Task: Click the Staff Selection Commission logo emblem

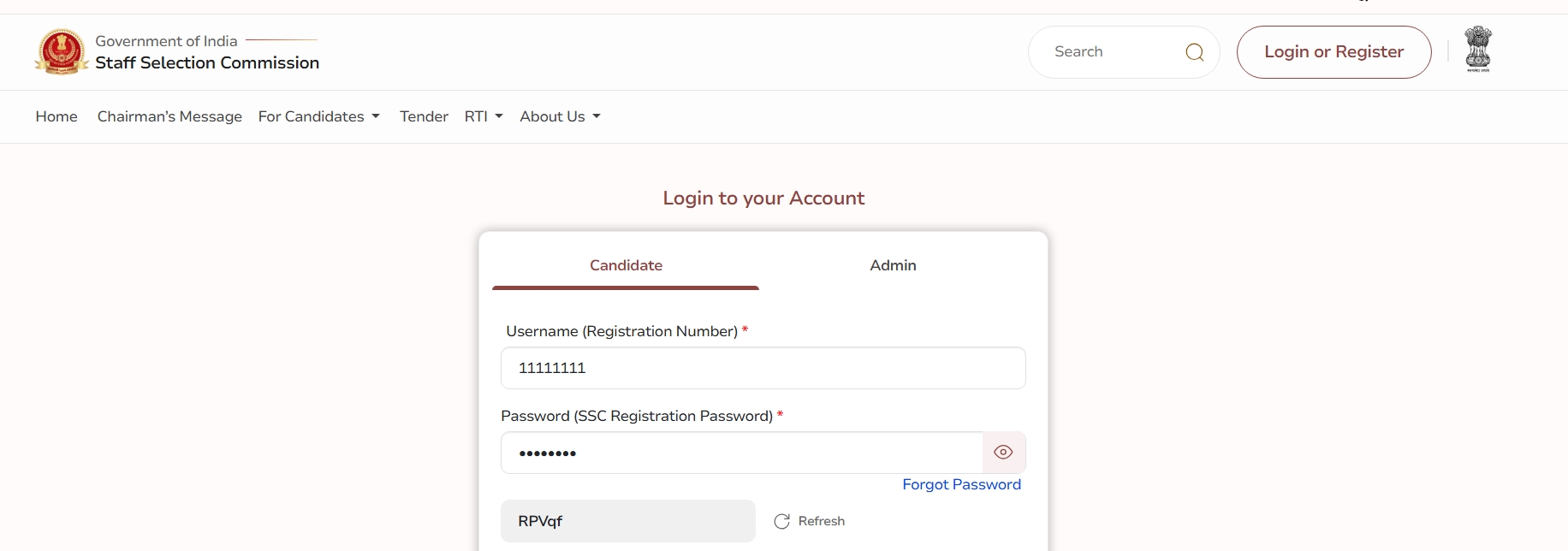Action: (x=62, y=51)
